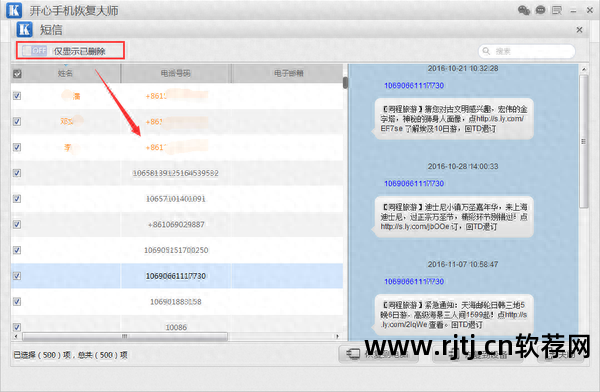600x392 pixels.
Task: Click the 电子邮箱 column header
Action: [288, 73]
